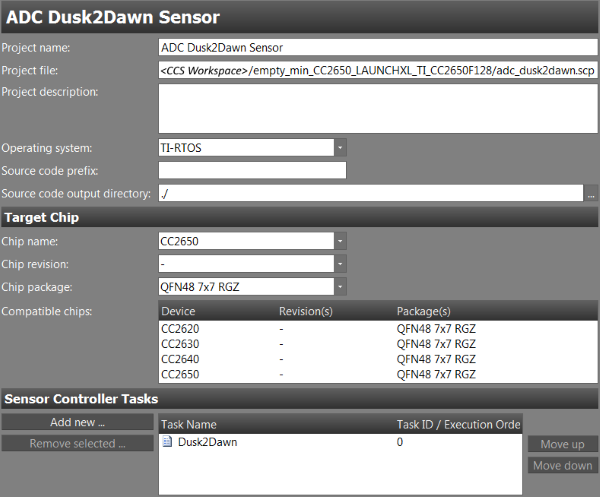Click the Source code output directory field

tap(370, 193)
